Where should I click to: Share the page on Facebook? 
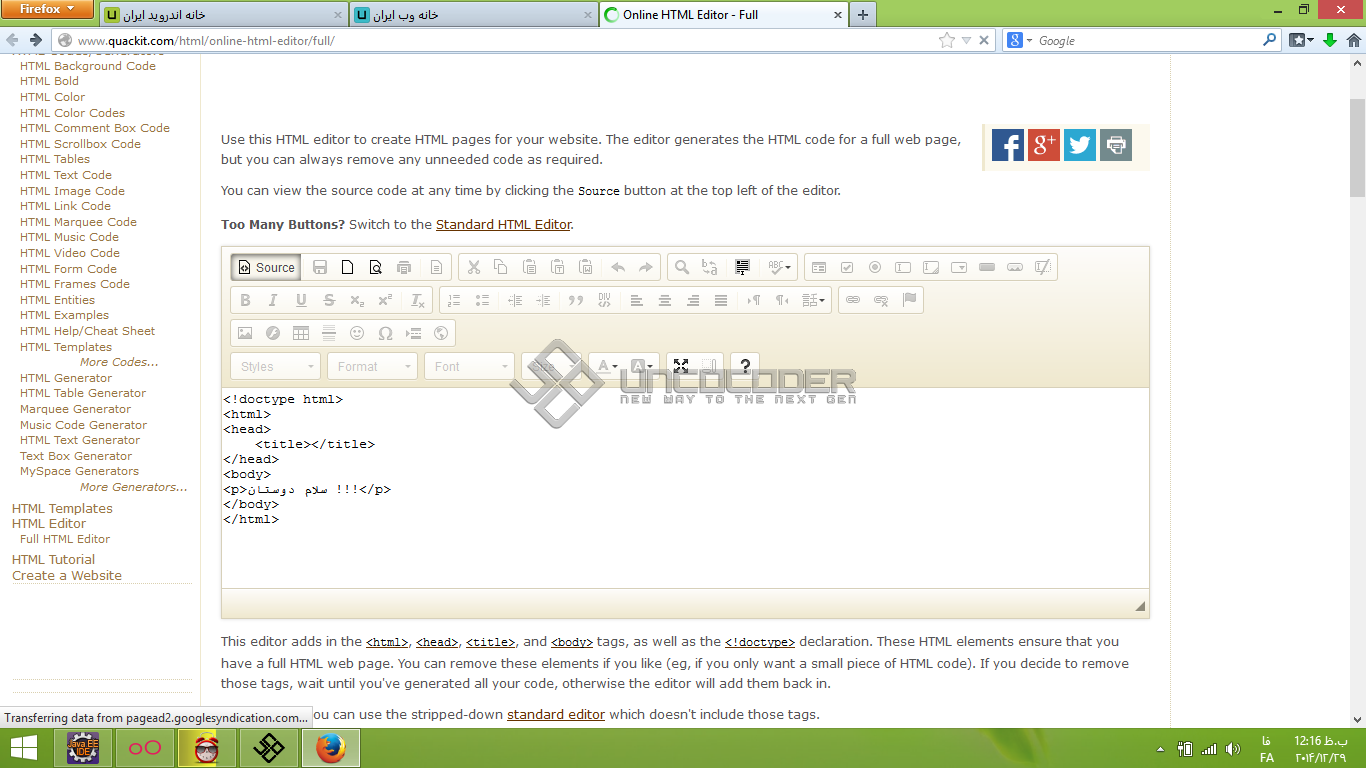pyautogui.click(x=1008, y=145)
